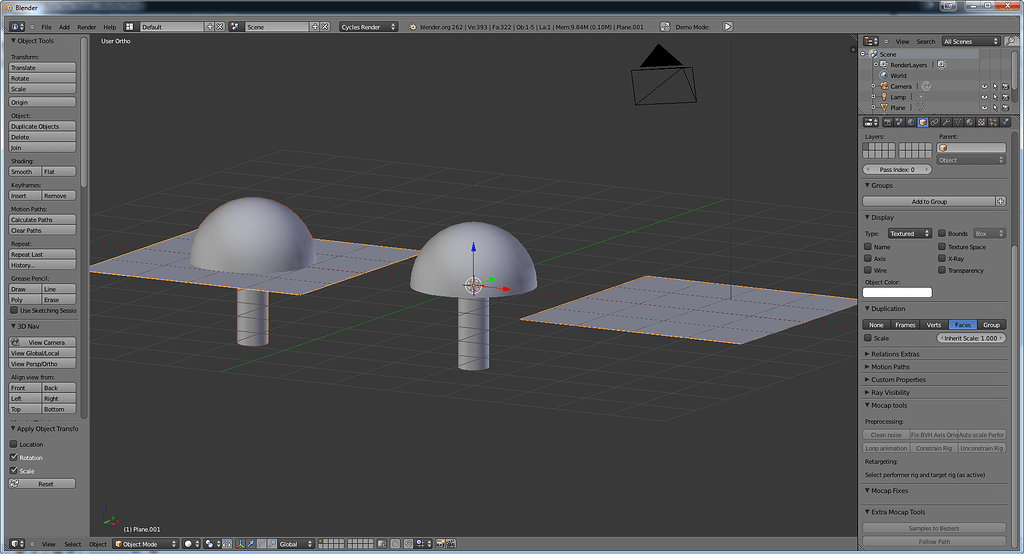Screen dimensions: 1024x554
Task: Enable the Location checkbox under Apply Object Transform
Action: pos(13,444)
